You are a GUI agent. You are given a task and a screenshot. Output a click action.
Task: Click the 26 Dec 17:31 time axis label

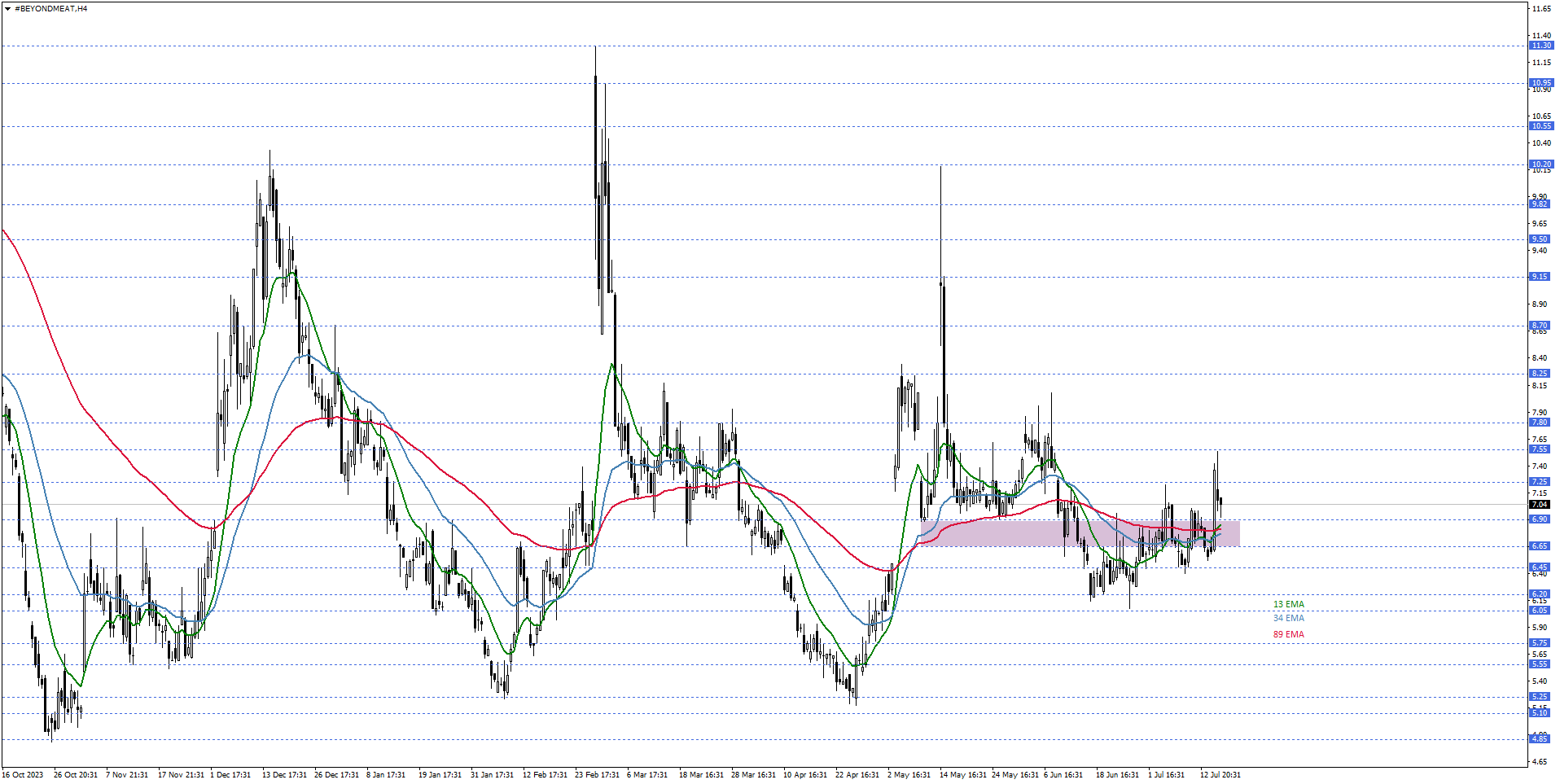[x=337, y=775]
